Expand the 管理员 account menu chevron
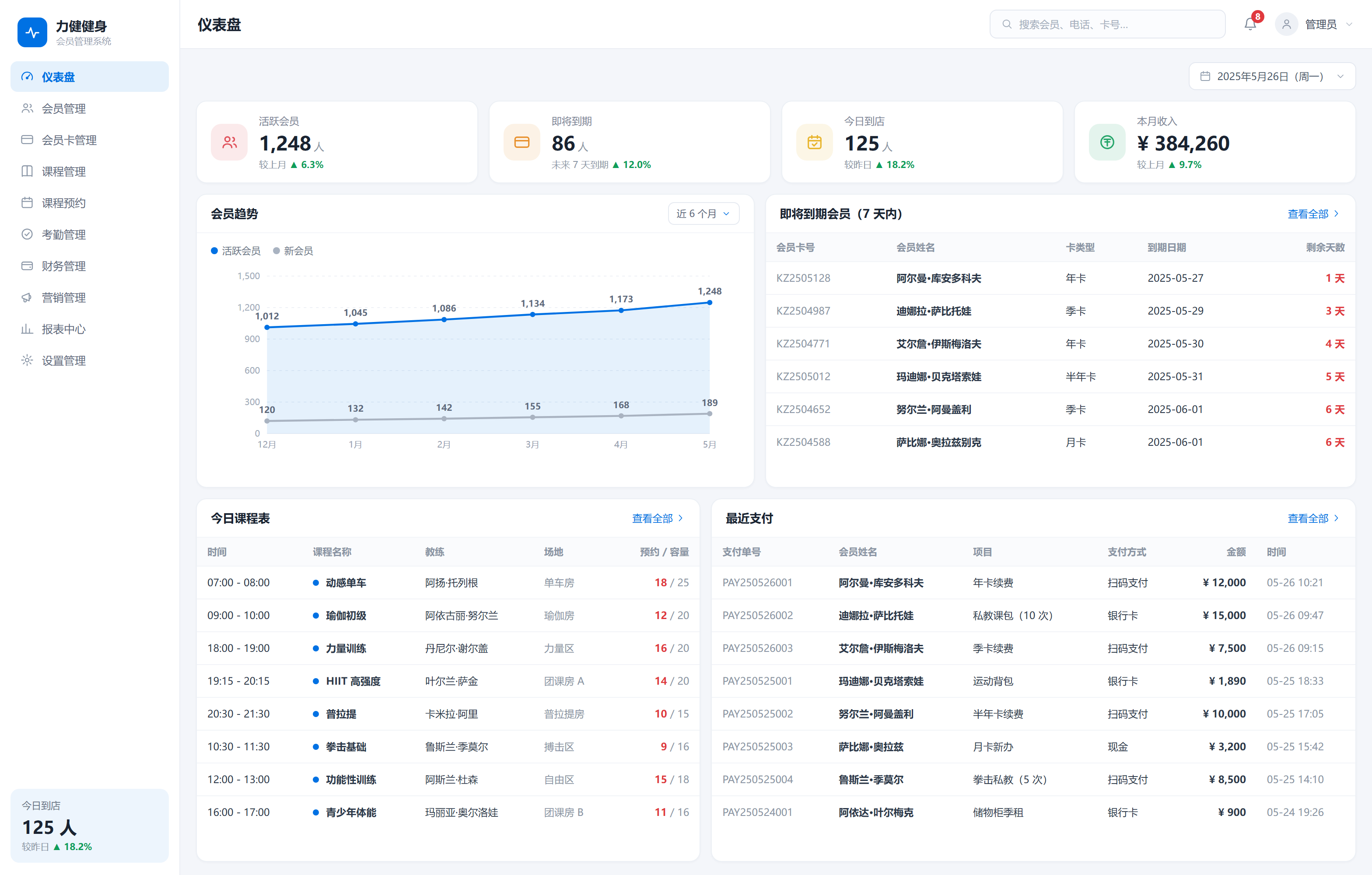This screenshot has height=875, width=1372. 1349,24
